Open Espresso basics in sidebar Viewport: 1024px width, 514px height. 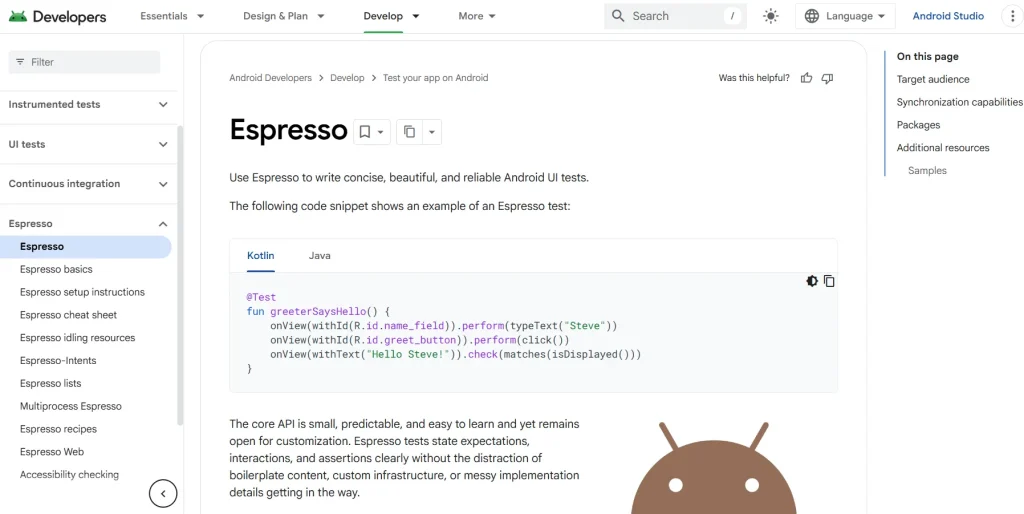click(56, 270)
